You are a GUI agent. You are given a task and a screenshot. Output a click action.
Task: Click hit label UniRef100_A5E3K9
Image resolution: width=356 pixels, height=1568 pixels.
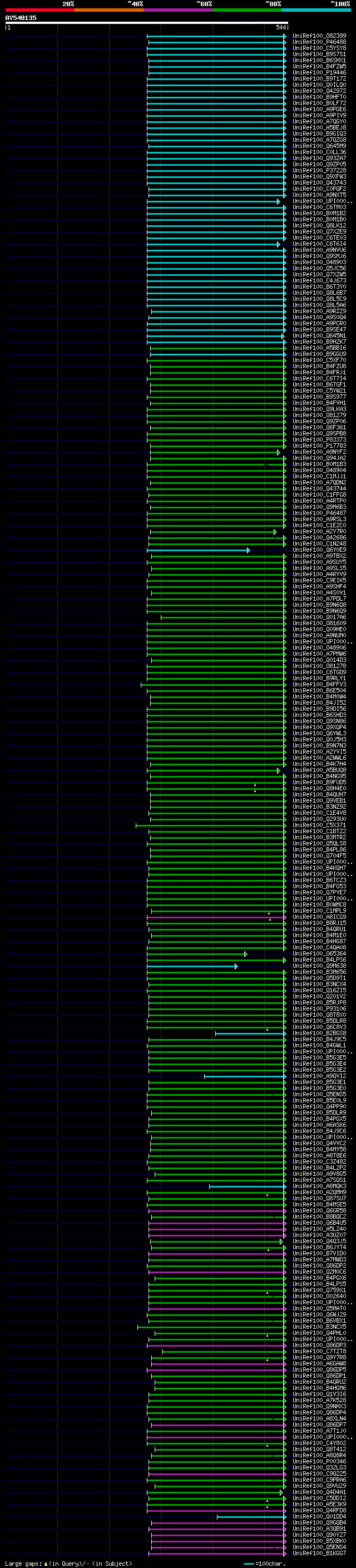[x=319, y=1505]
